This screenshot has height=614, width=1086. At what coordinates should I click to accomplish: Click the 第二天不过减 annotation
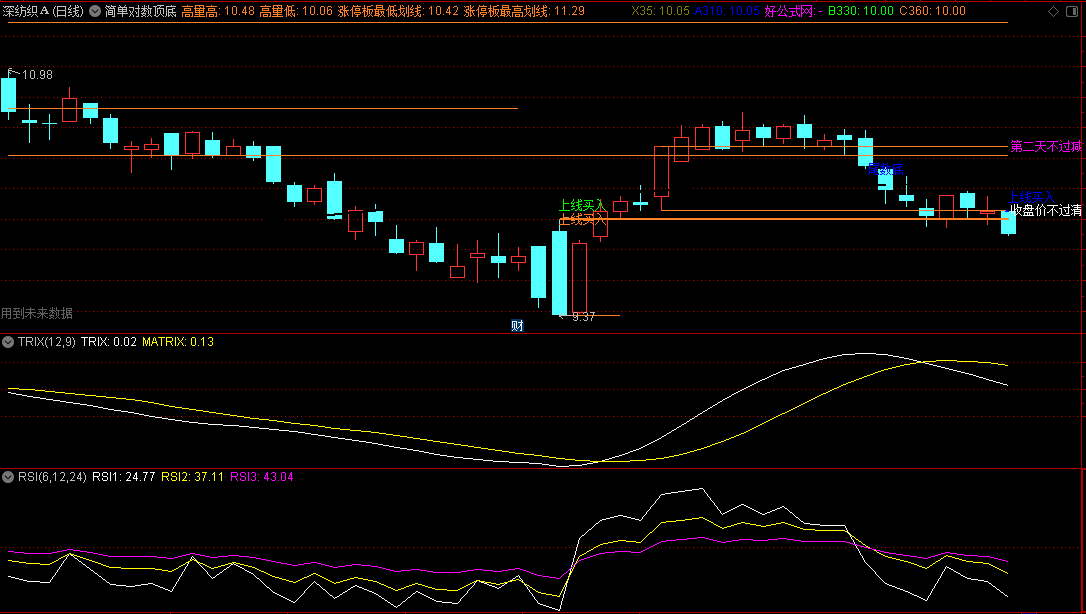pyautogui.click(x=1046, y=147)
